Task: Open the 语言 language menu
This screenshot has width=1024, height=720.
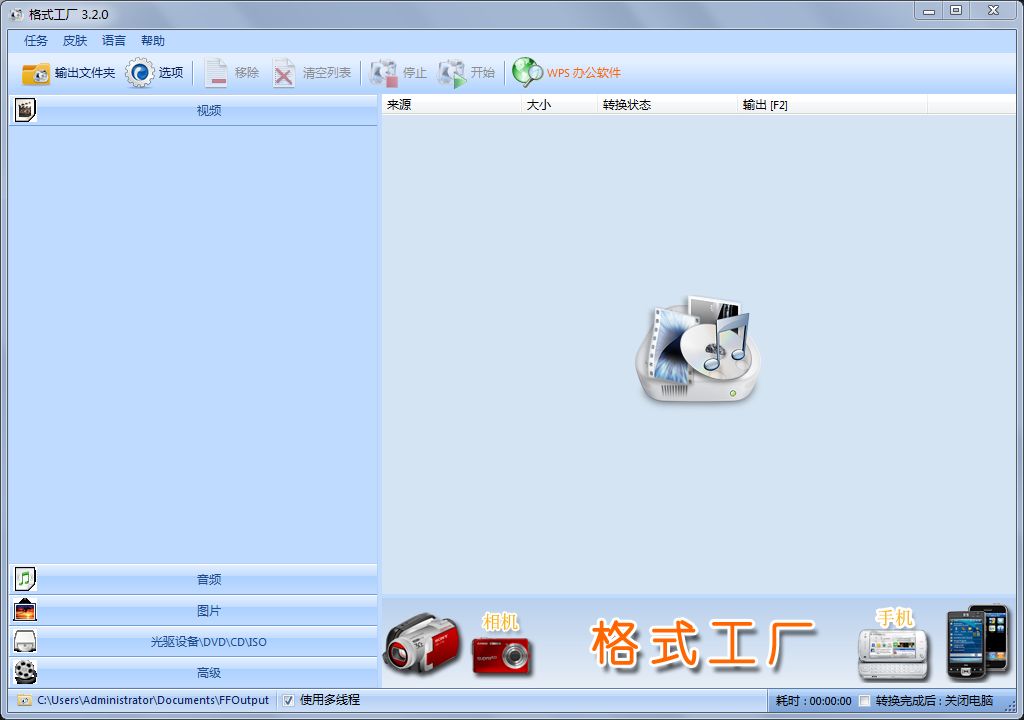Action: tap(114, 41)
